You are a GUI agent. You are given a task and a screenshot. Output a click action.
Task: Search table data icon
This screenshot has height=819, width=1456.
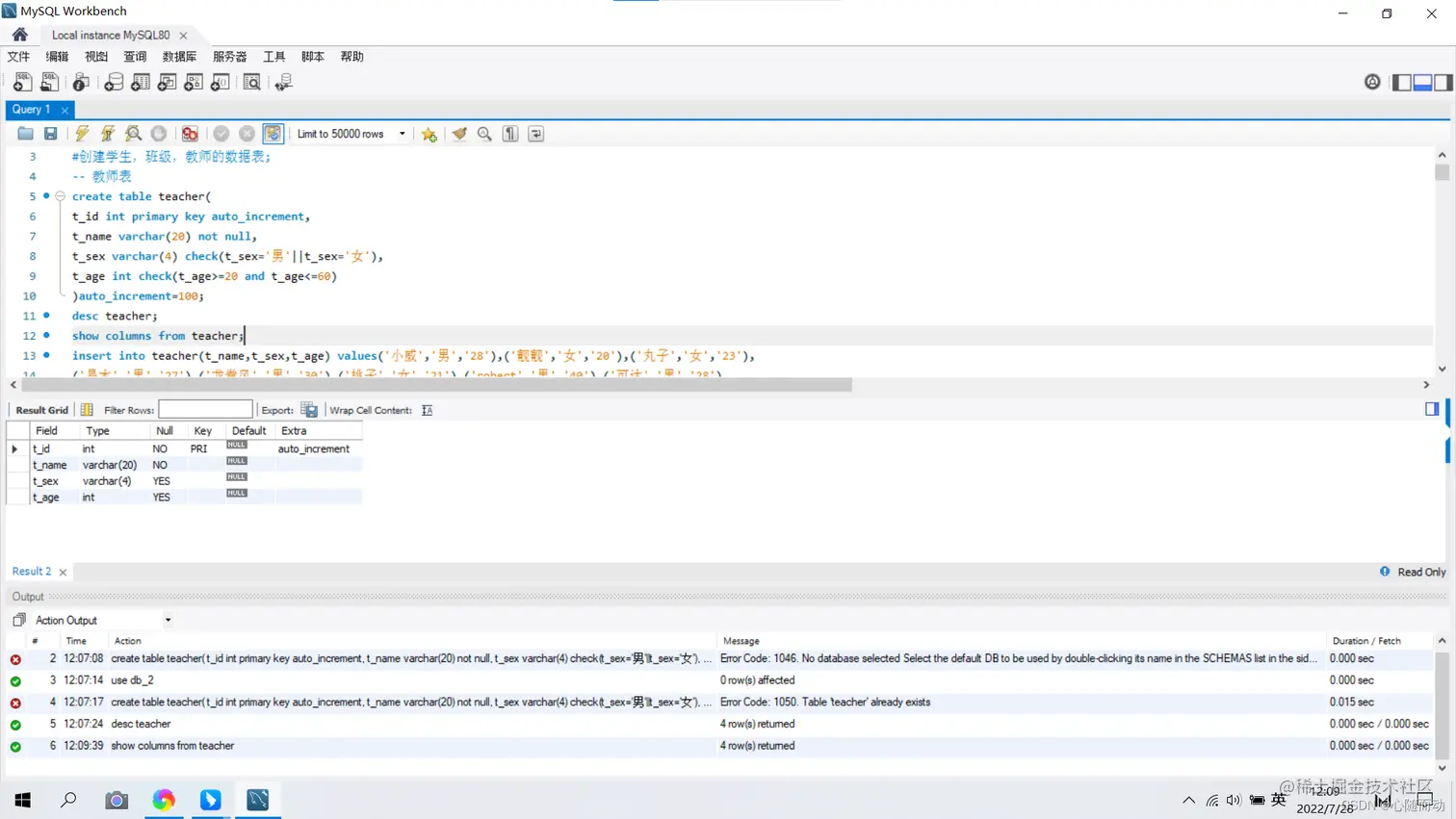coord(252,83)
